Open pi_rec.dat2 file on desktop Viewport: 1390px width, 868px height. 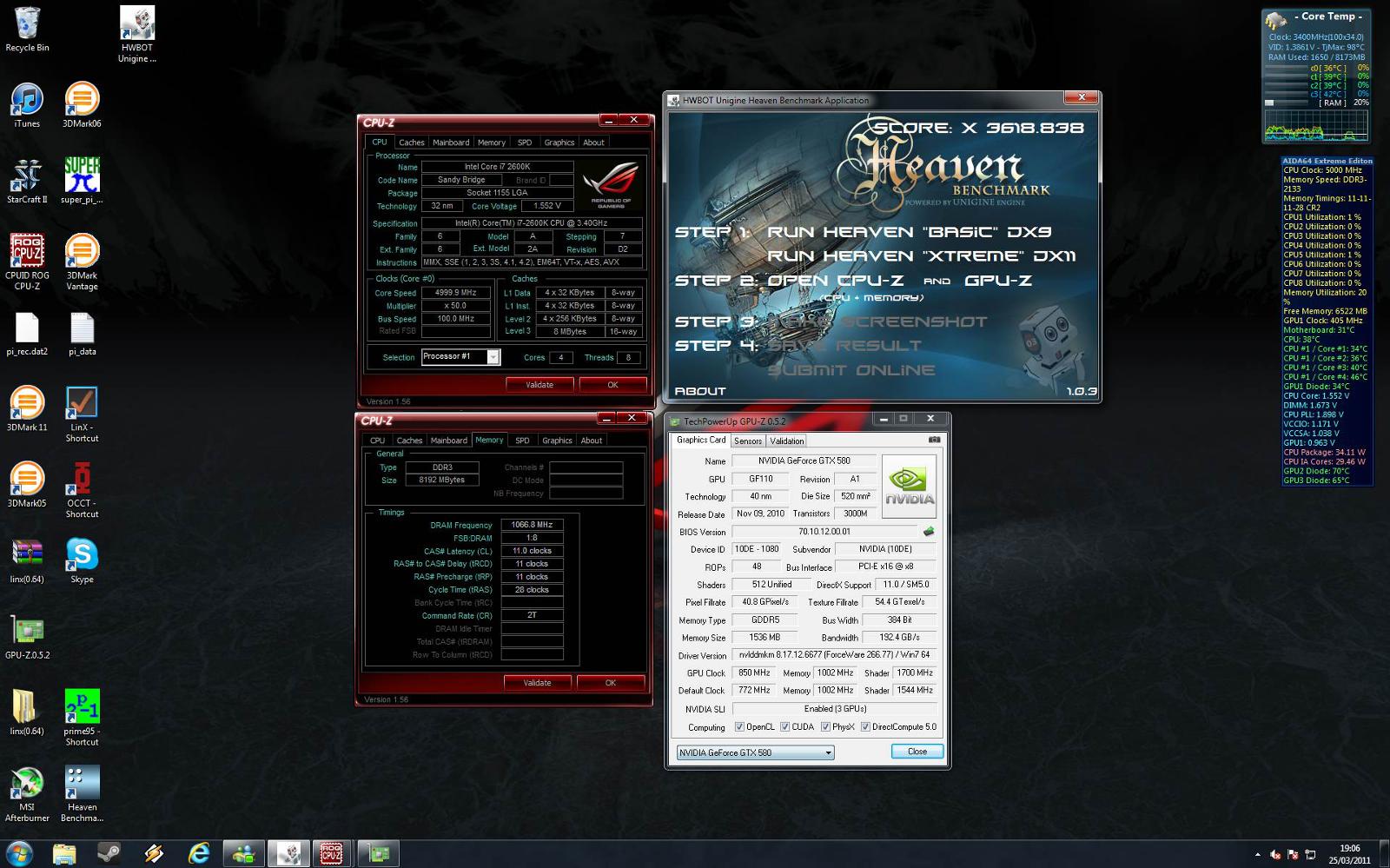click(27, 334)
